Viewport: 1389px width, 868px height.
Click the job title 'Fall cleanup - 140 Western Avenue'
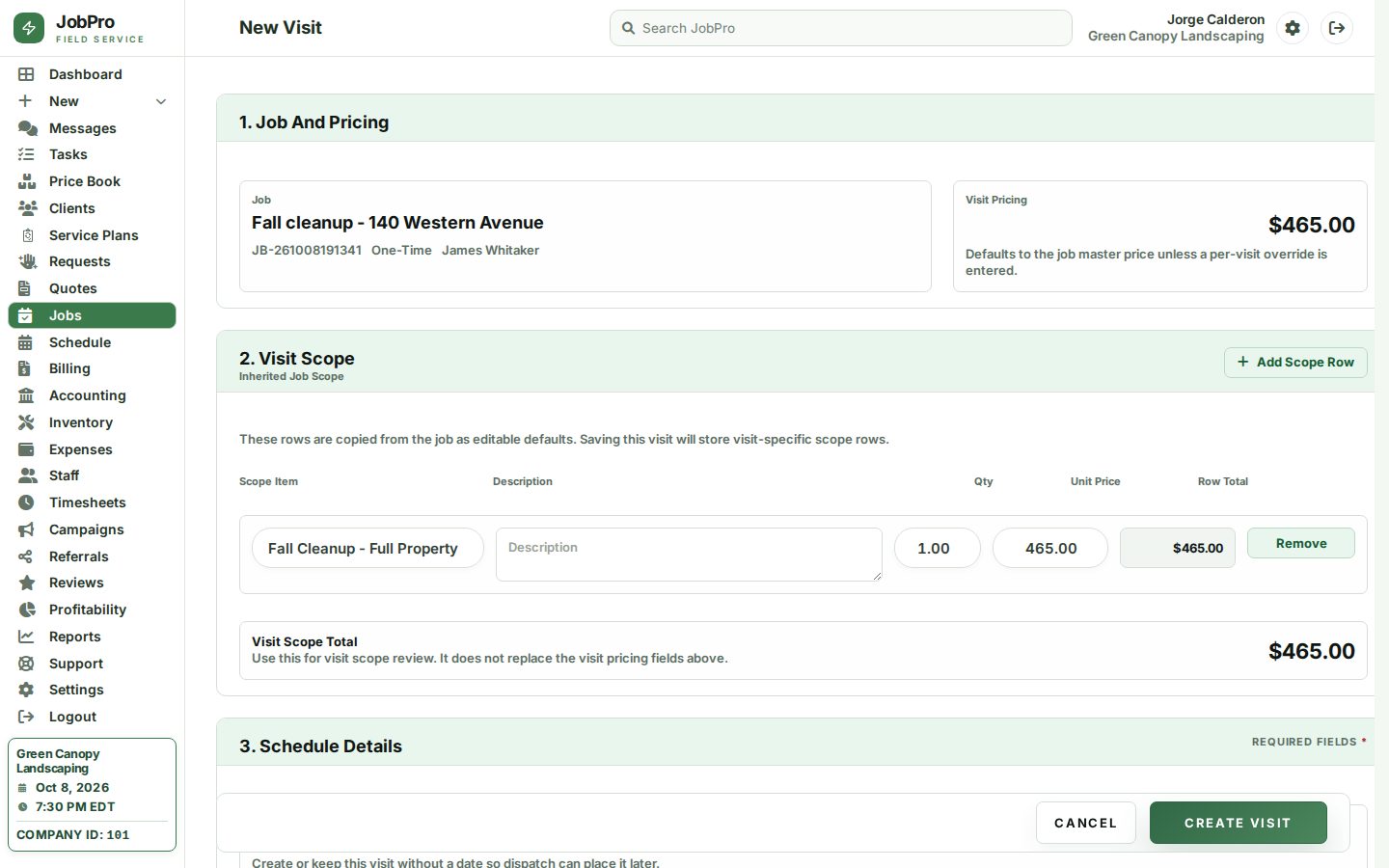point(397,223)
